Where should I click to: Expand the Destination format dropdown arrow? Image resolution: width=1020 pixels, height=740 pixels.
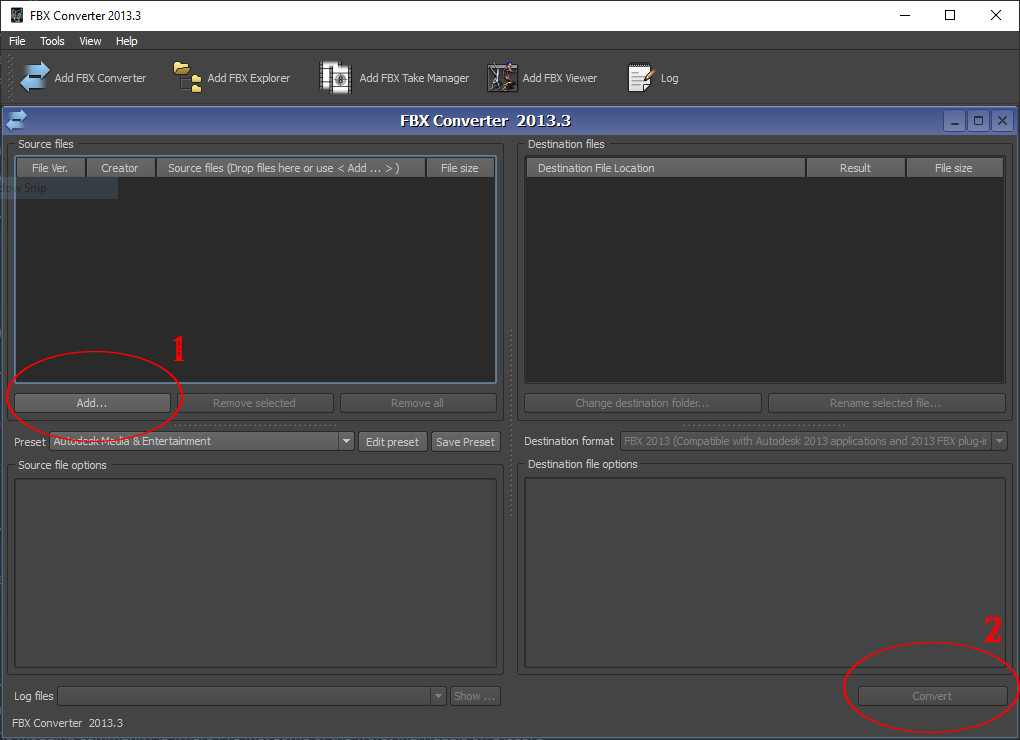click(999, 441)
